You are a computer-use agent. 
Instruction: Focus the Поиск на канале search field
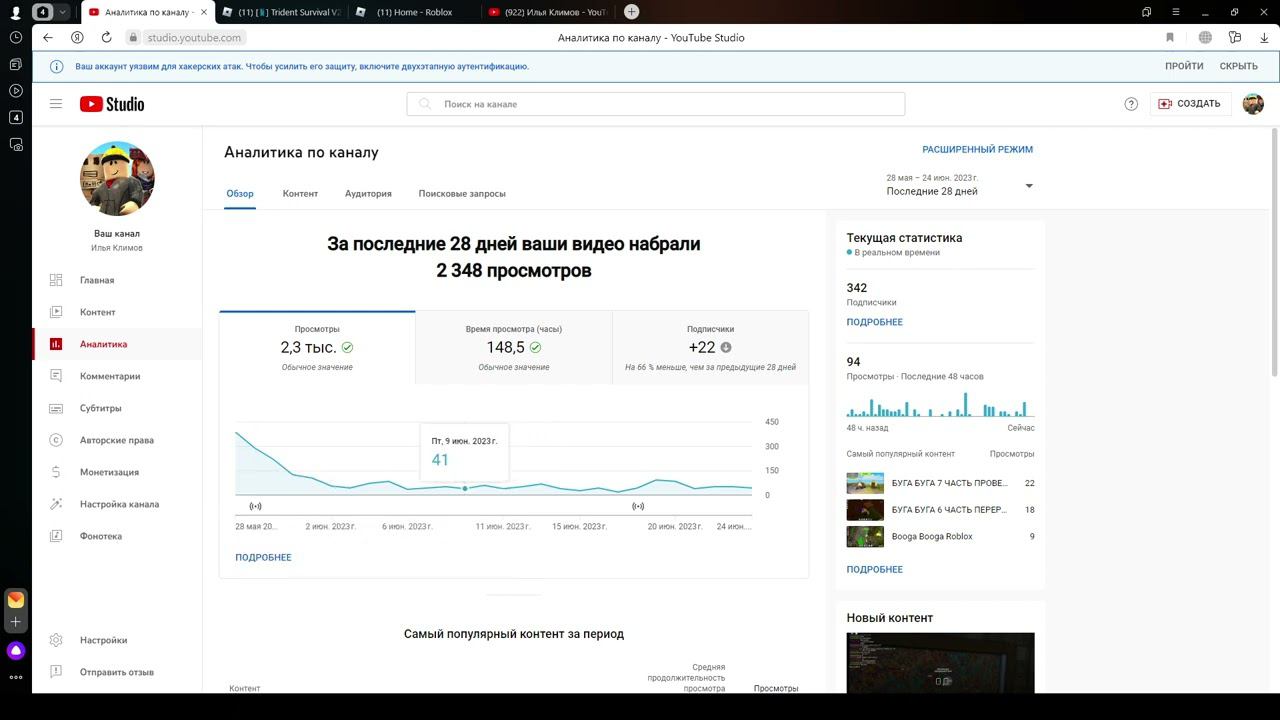(656, 104)
